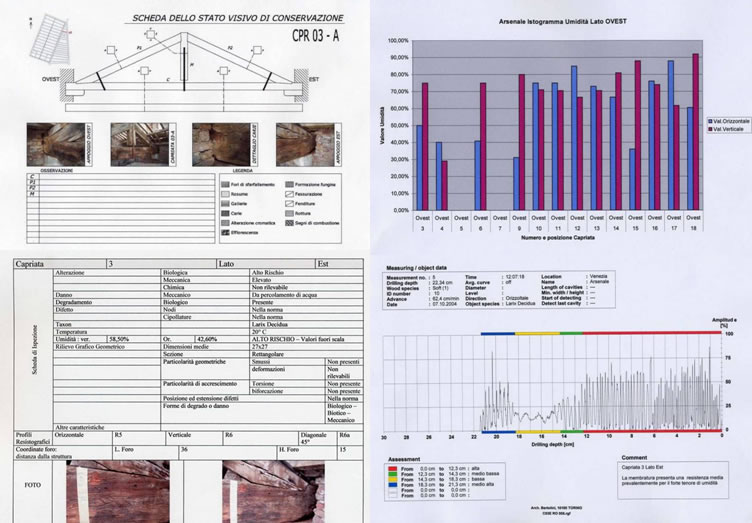Select the Alterazione cromatica legend swatch
Screen dimensions: 752x523
tap(225, 223)
